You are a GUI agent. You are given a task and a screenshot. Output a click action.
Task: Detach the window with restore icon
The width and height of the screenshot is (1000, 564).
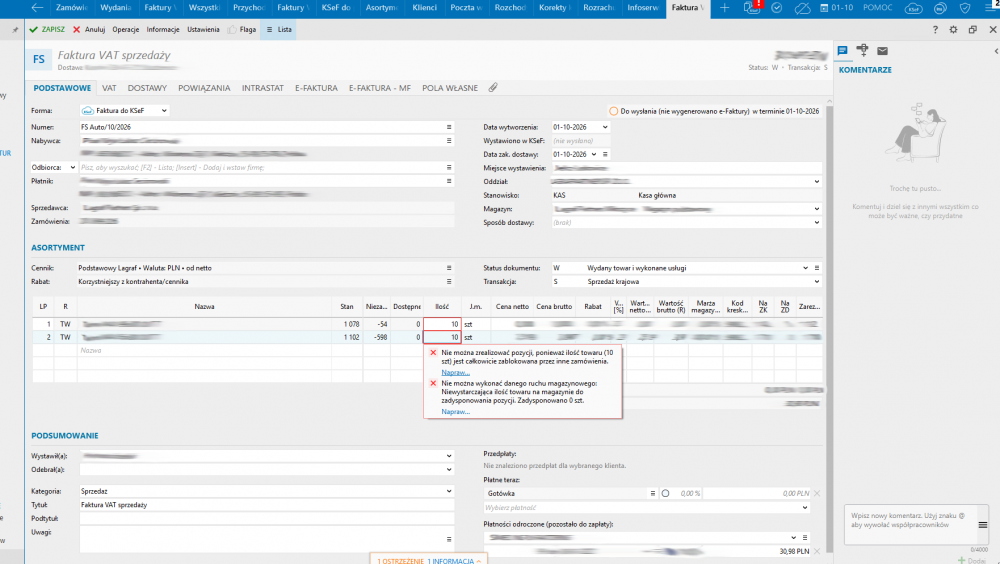tap(973, 29)
